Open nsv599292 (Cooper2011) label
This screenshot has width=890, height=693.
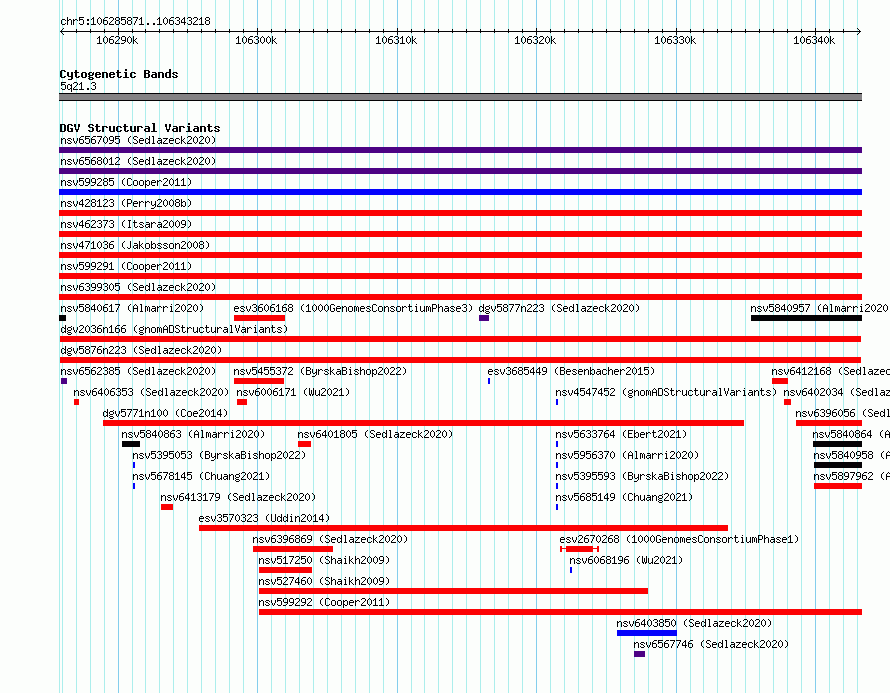(324, 602)
